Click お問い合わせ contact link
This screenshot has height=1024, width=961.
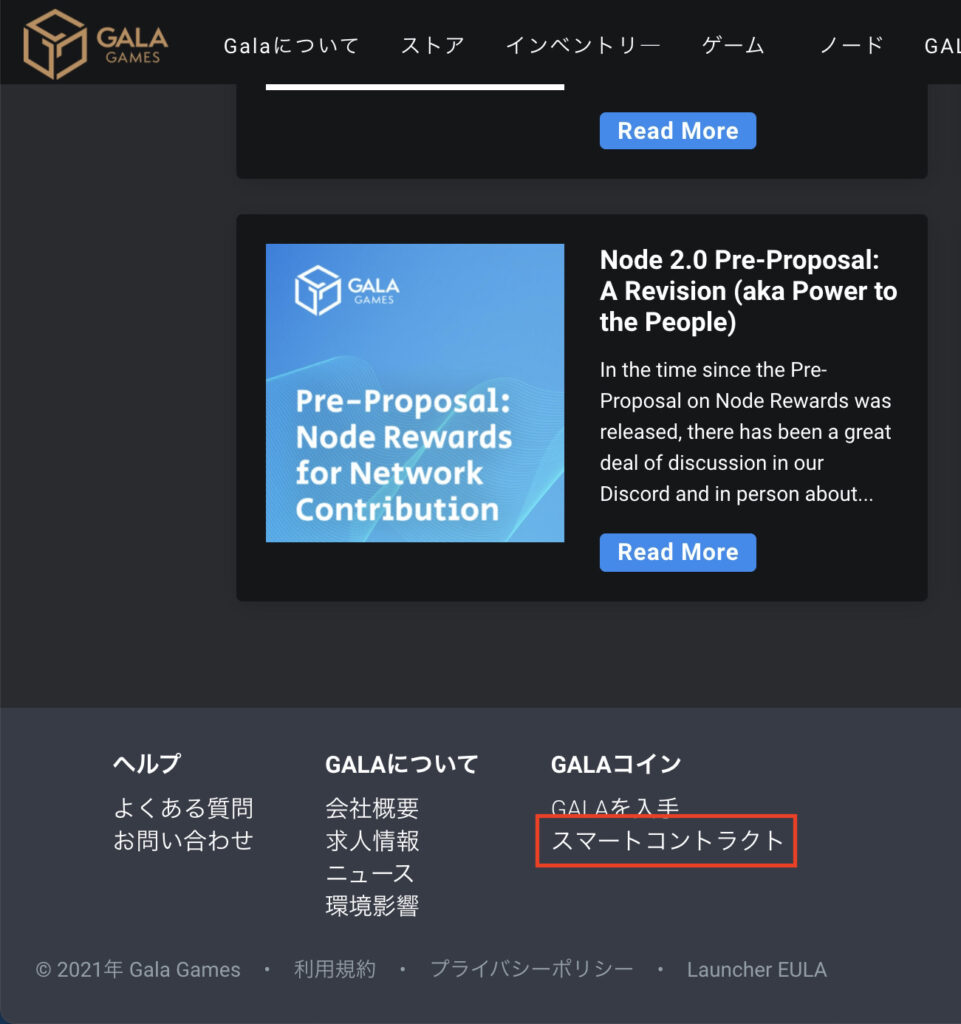183,840
